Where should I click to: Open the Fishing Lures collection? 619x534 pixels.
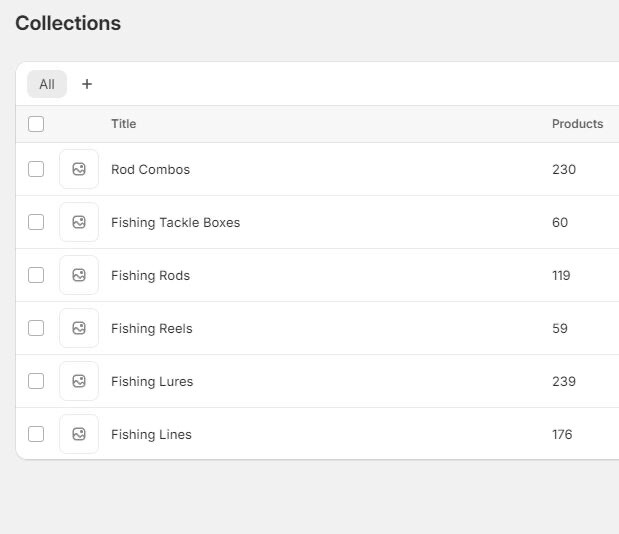pos(152,382)
